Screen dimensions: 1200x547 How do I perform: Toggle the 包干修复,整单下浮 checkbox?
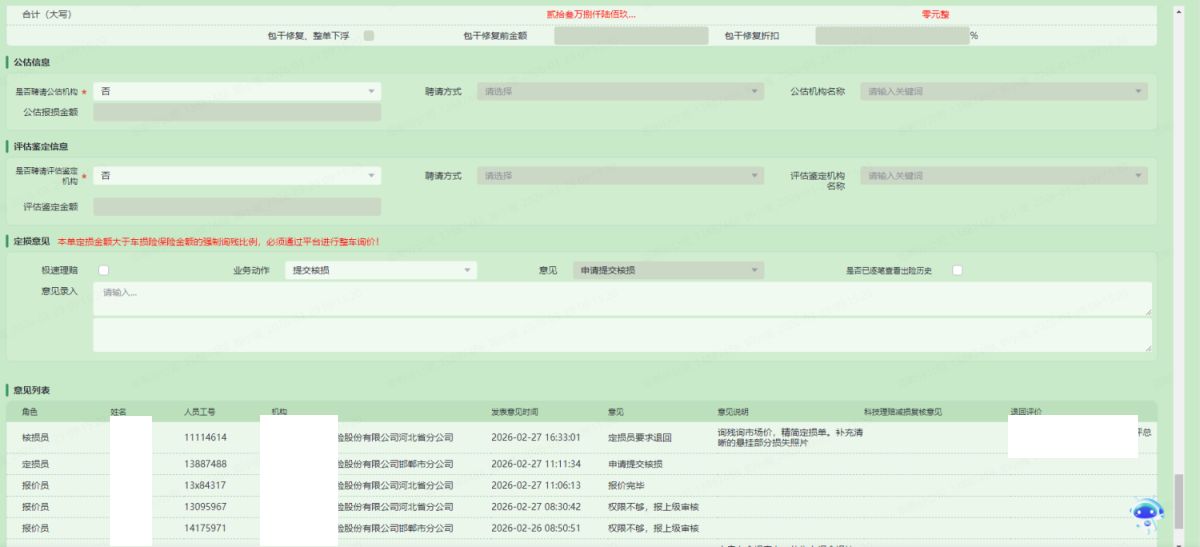point(369,36)
